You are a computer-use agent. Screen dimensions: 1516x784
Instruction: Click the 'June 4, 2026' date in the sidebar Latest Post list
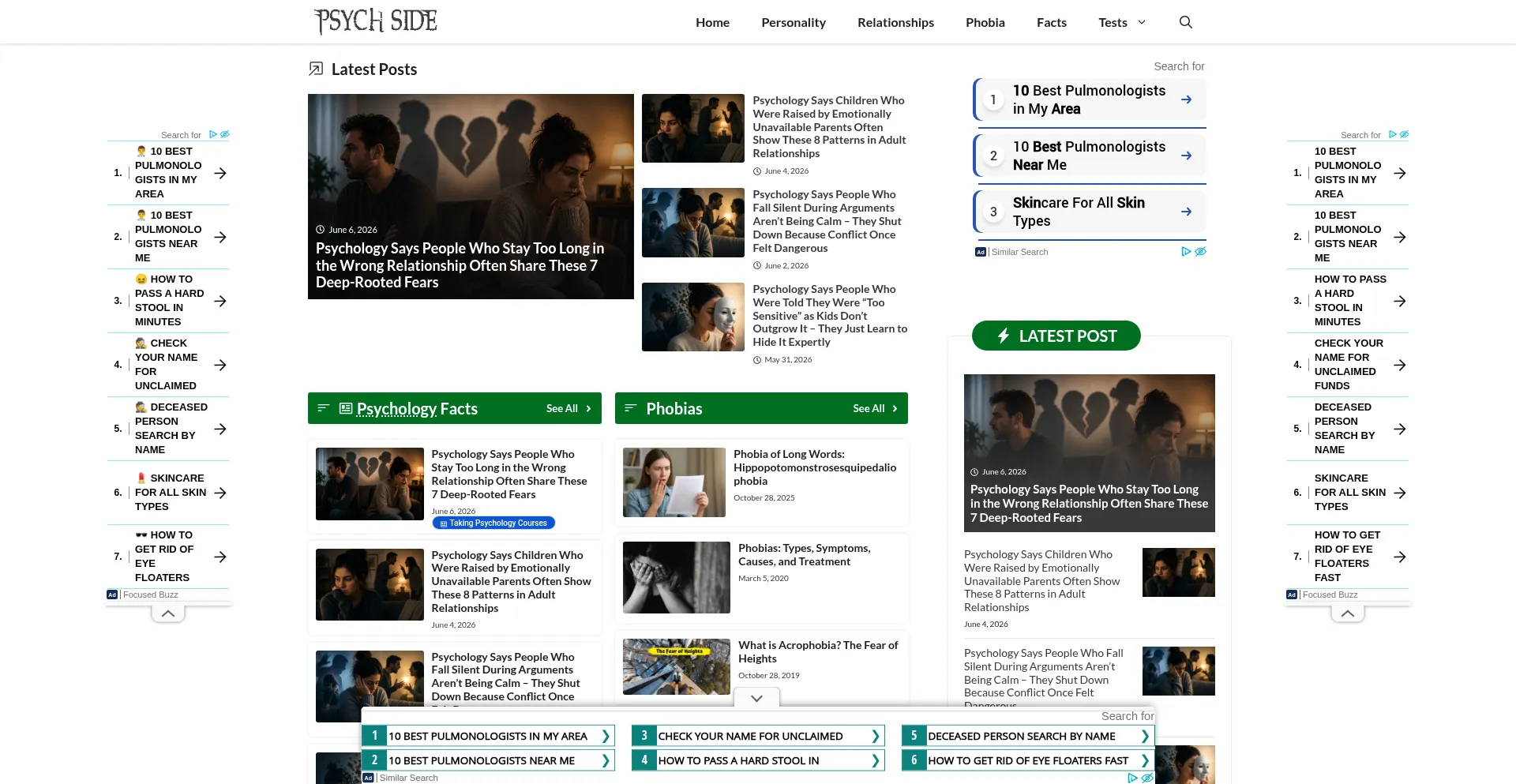[986, 624]
